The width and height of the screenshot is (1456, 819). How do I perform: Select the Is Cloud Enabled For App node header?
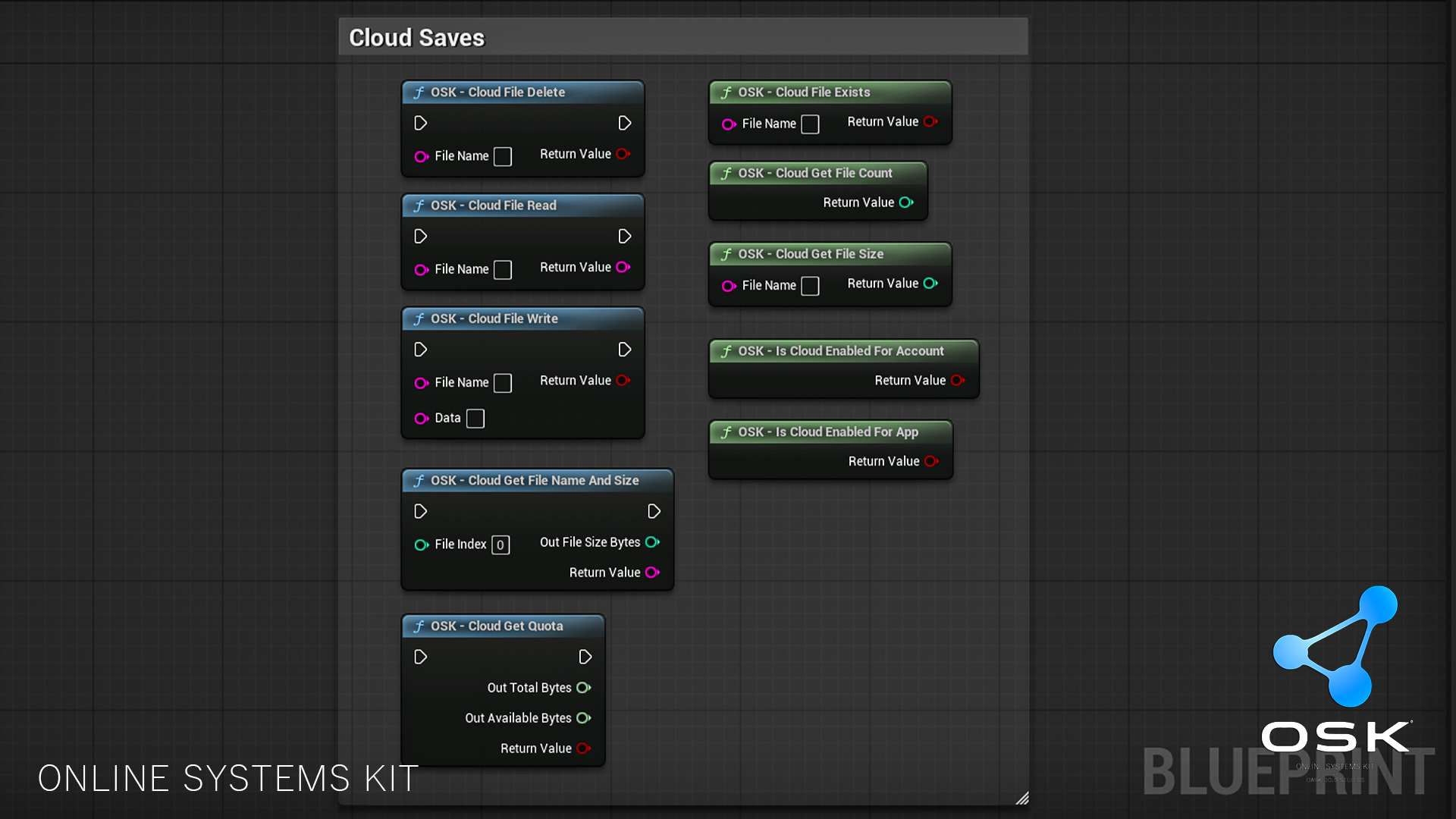point(827,431)
